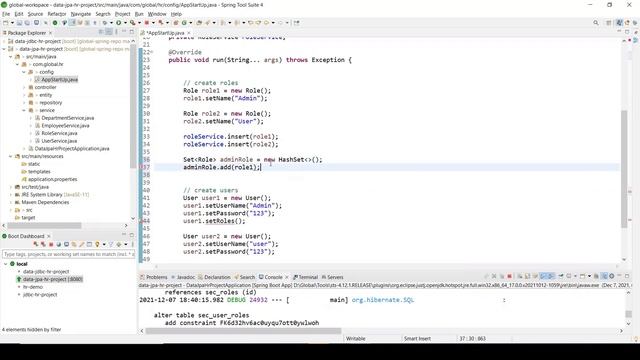640x360 pixels.
Task: Collapse the service package
Action: tap(24, 111)
